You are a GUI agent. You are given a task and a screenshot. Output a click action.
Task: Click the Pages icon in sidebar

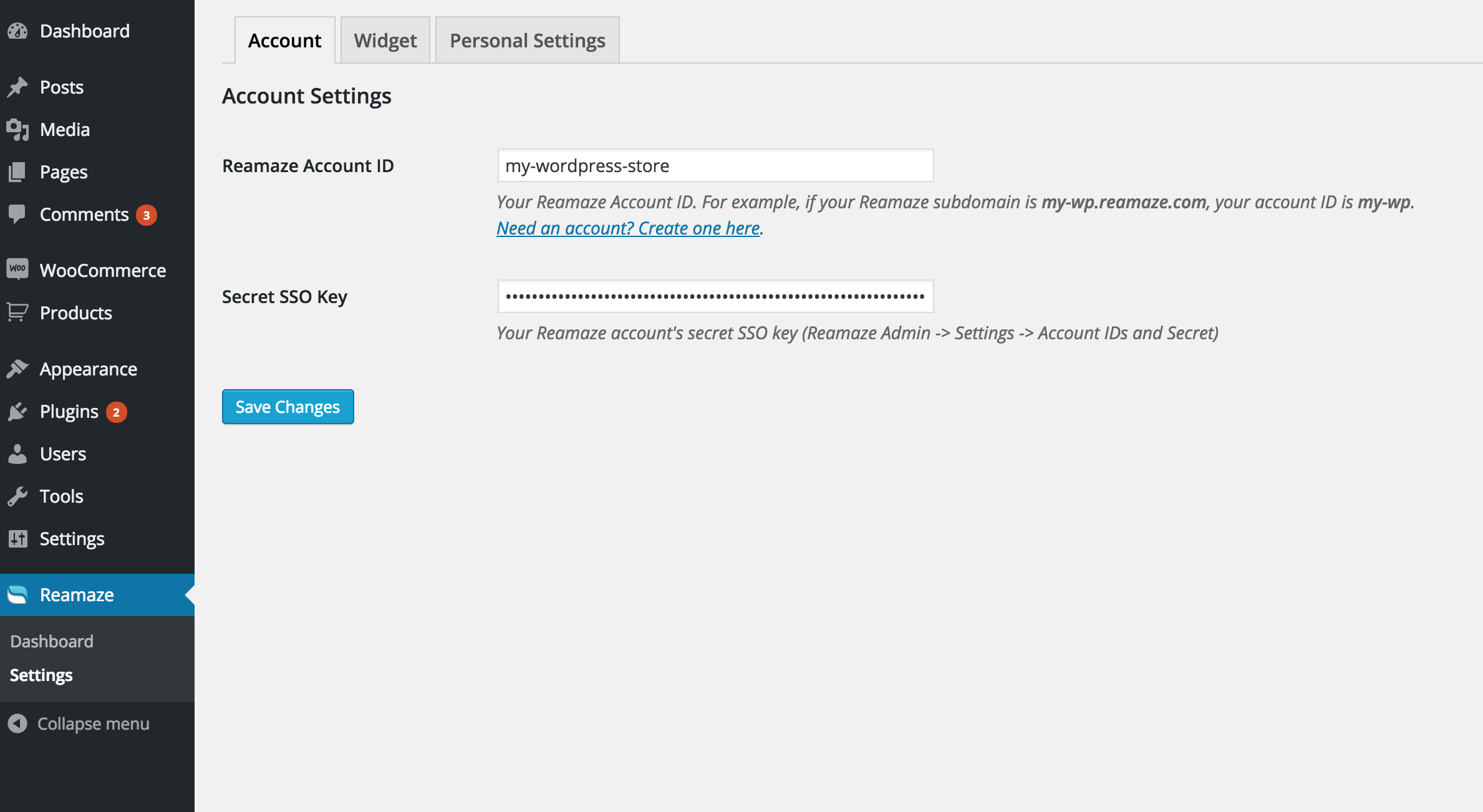coord(17,172)
